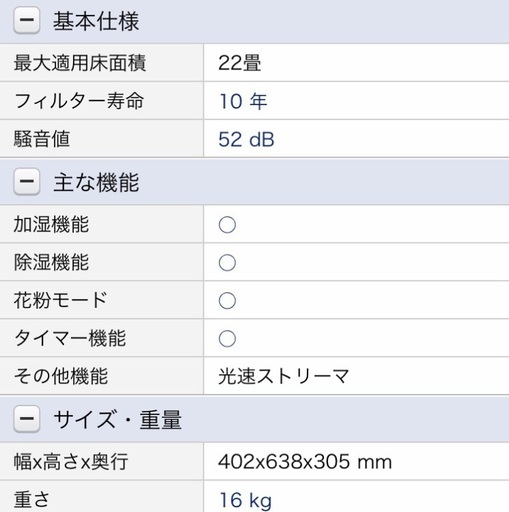This screenshot has width=509, height=512.
Task: Collapse the 主な機能 section
Action: (27, 182)
